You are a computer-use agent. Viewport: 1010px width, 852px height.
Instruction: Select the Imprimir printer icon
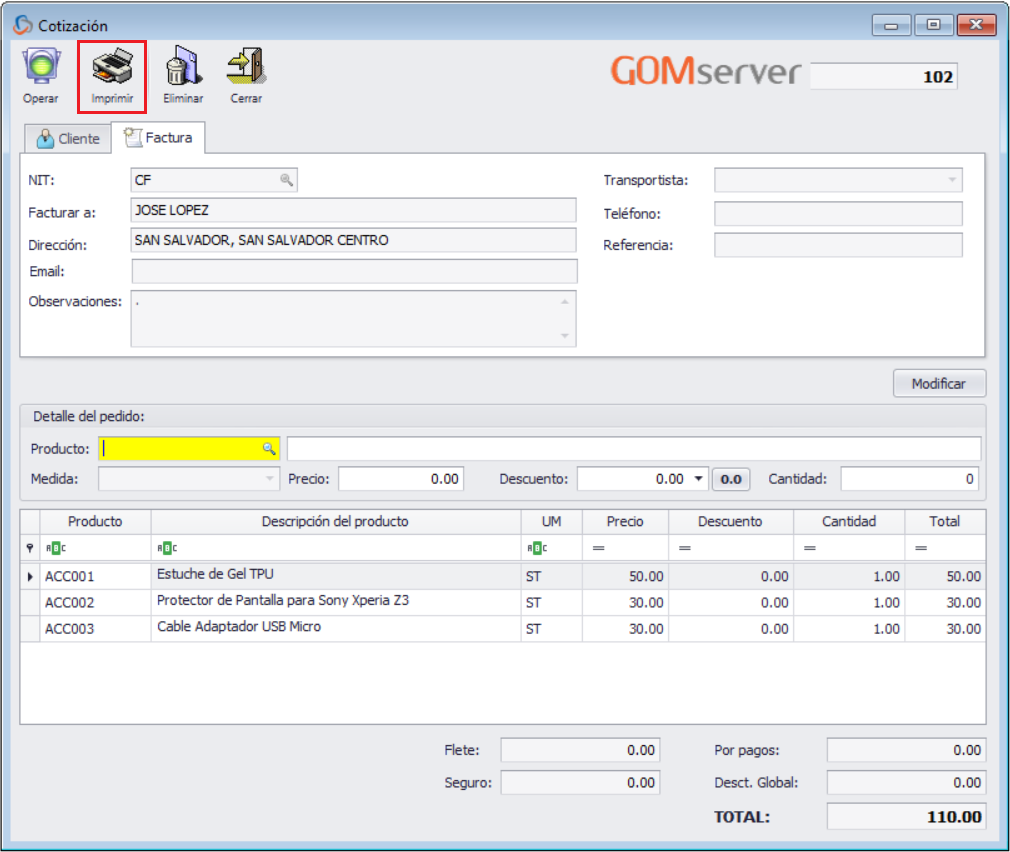[112, 68]
